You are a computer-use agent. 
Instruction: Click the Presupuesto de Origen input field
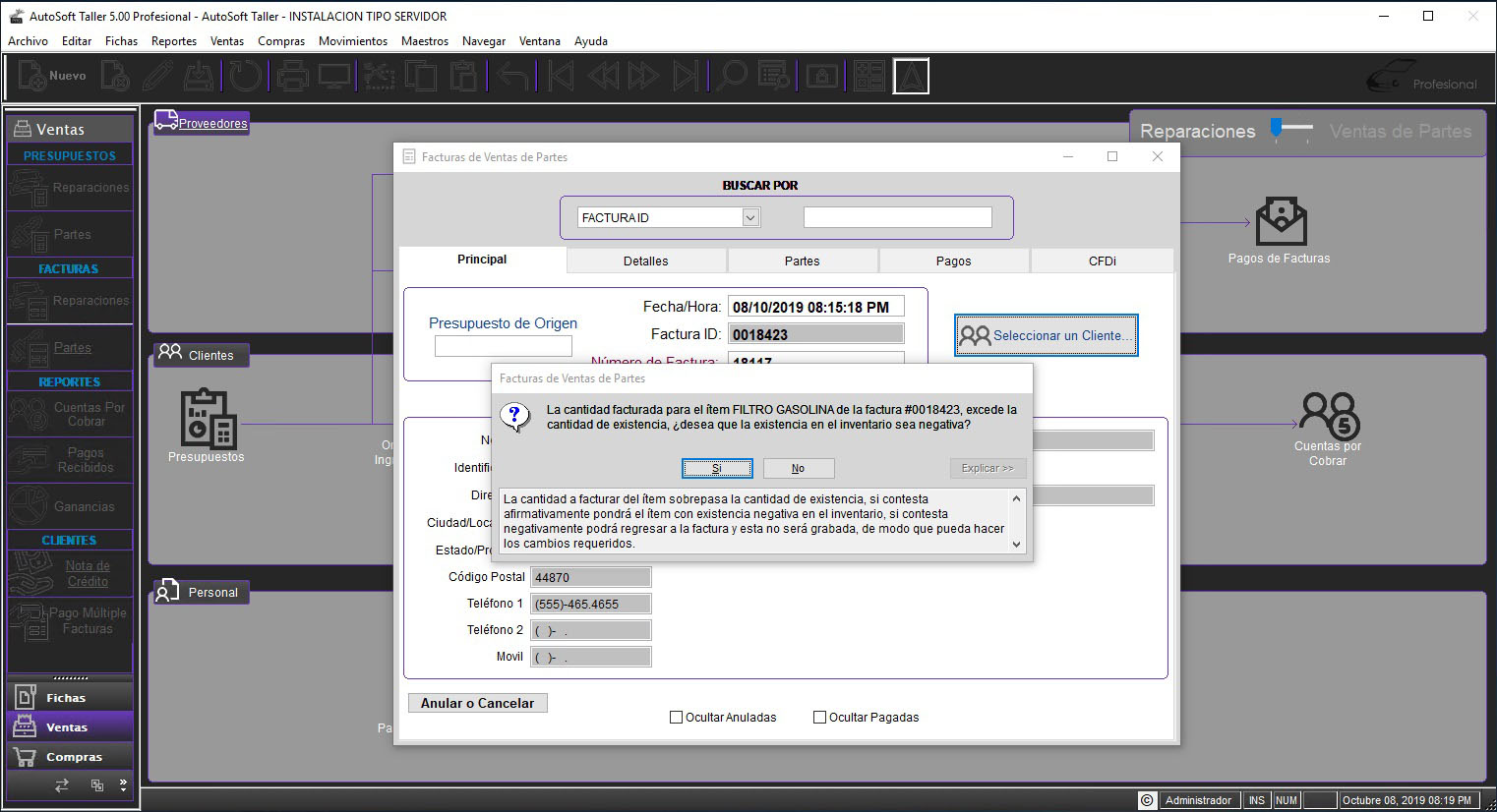[x=504, y=346]
